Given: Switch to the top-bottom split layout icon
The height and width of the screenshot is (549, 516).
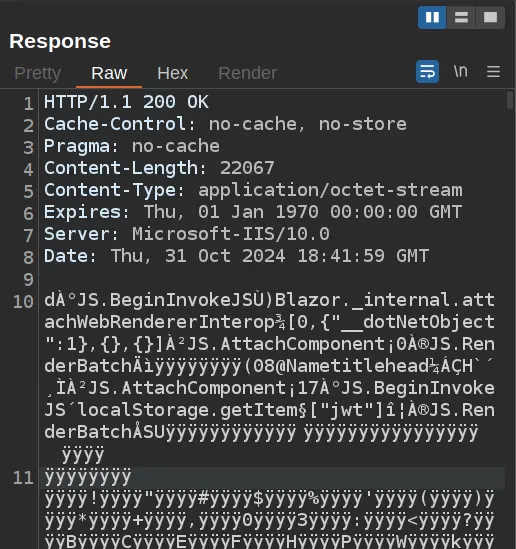Looking at the screenshot, I should [x=461, y=17].
